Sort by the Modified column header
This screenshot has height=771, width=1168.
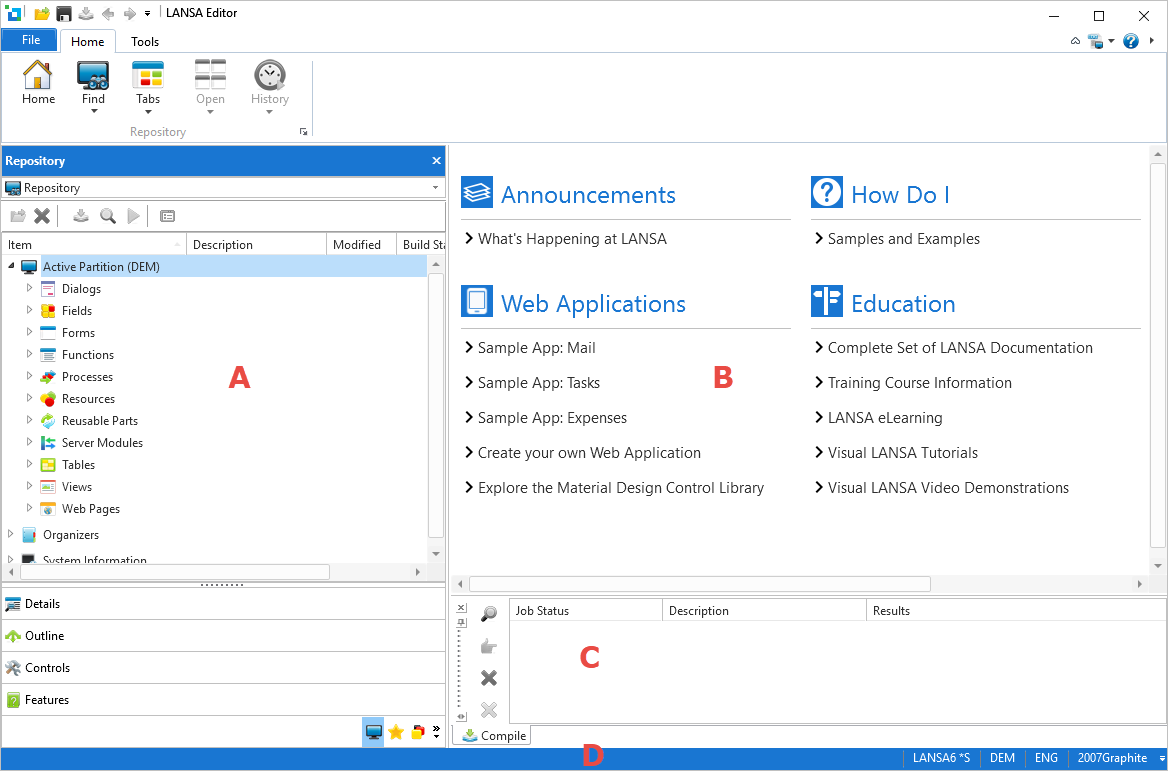click(361, 244)
